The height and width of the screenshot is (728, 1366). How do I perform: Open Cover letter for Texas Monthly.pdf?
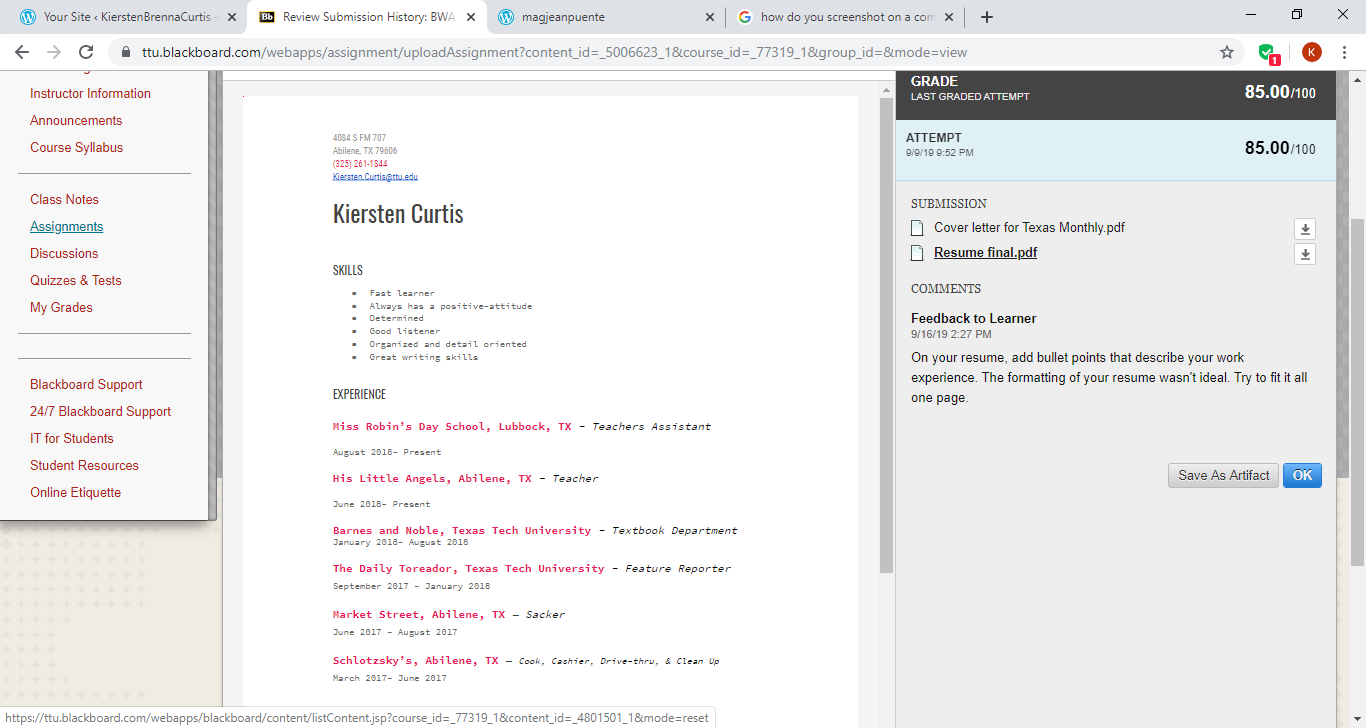1029,228
